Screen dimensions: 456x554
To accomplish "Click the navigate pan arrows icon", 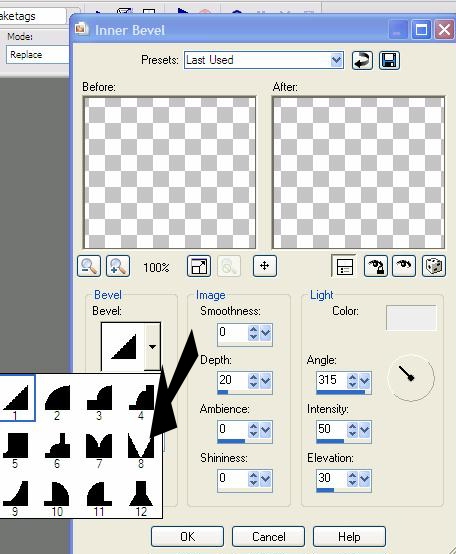I will point(265,266).
